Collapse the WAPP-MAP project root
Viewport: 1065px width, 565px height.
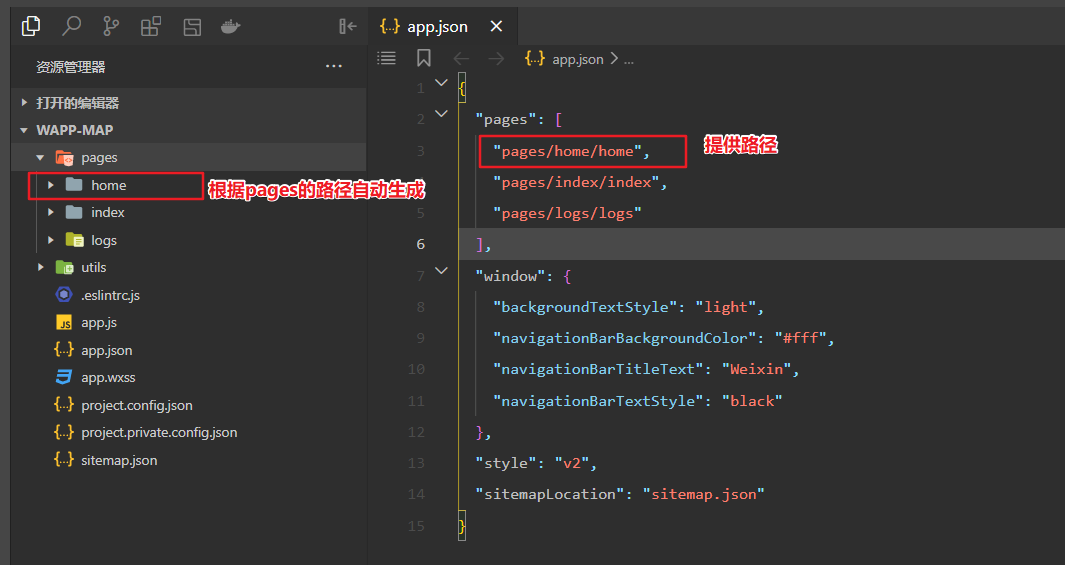click(24, 130)
